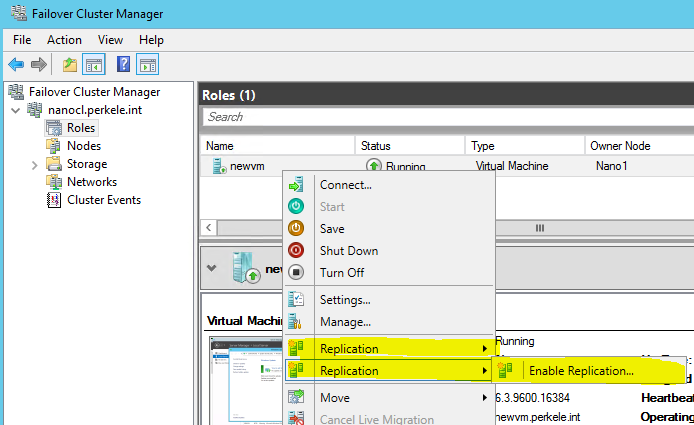Collapse the nanocl.perkele.int cluster node
This screenshot has width=694, height=425.
16,110
